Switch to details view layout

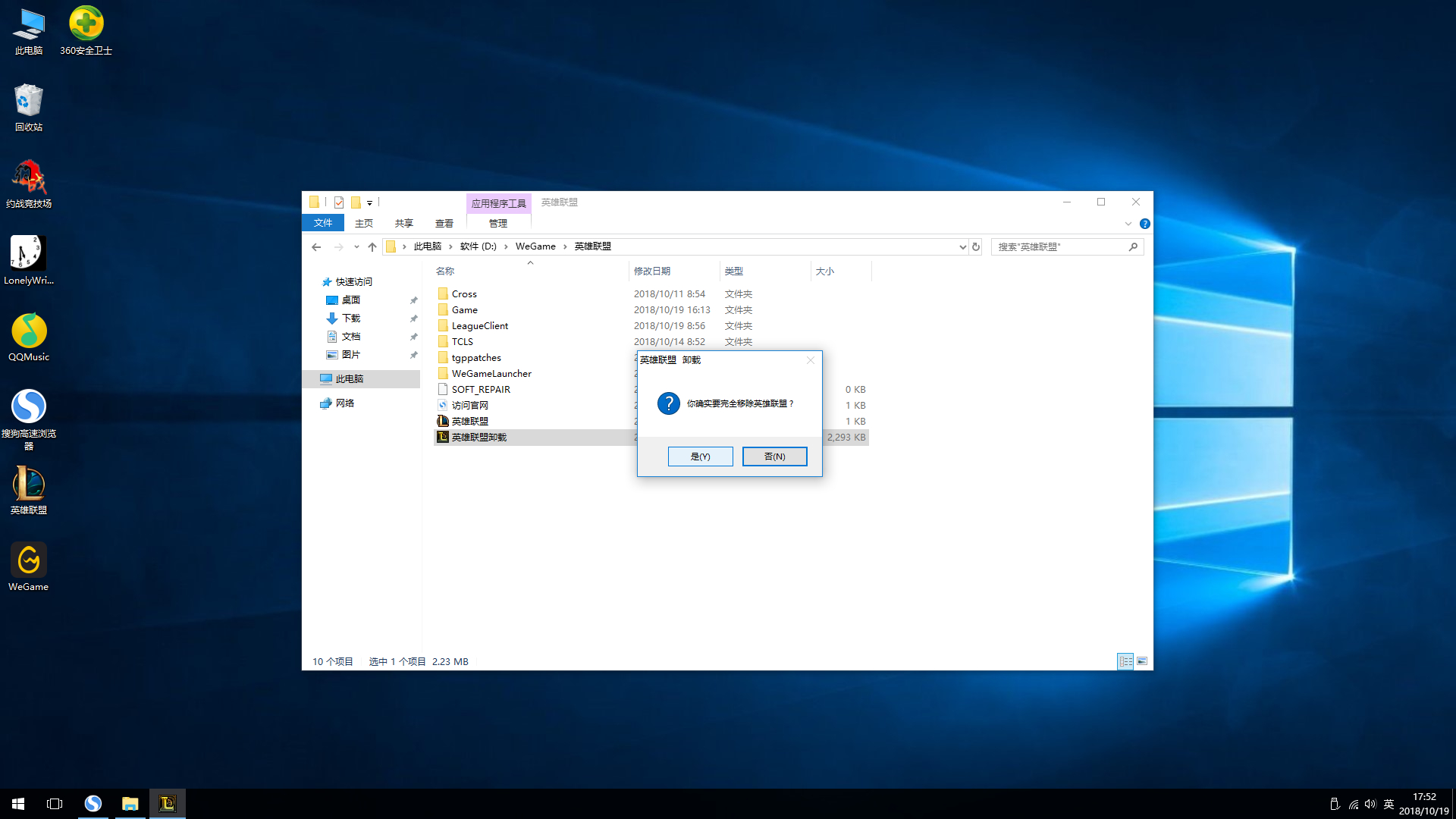click(1125, 661)
